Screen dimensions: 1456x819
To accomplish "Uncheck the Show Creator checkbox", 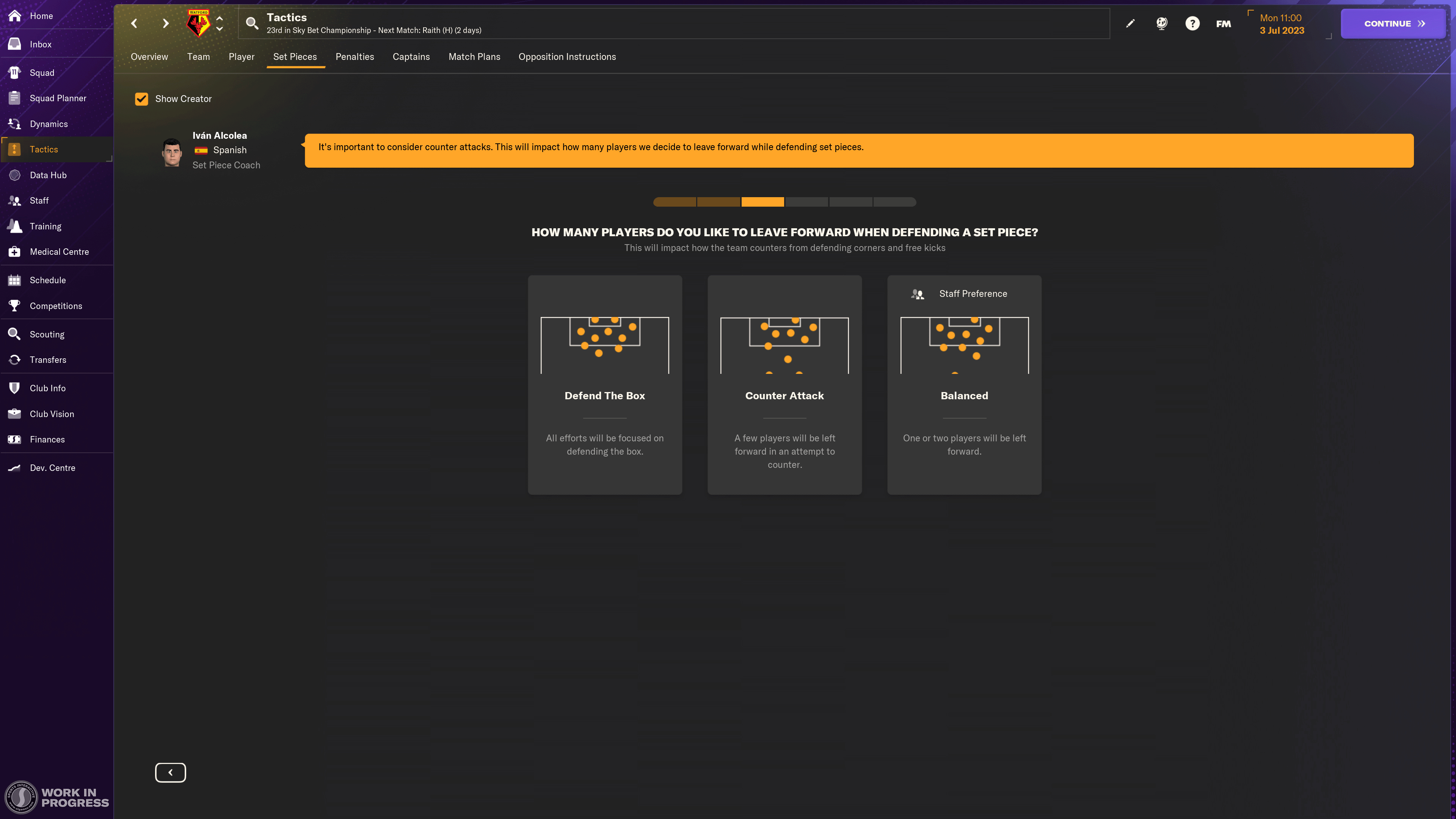I will (x=141, y=99).
